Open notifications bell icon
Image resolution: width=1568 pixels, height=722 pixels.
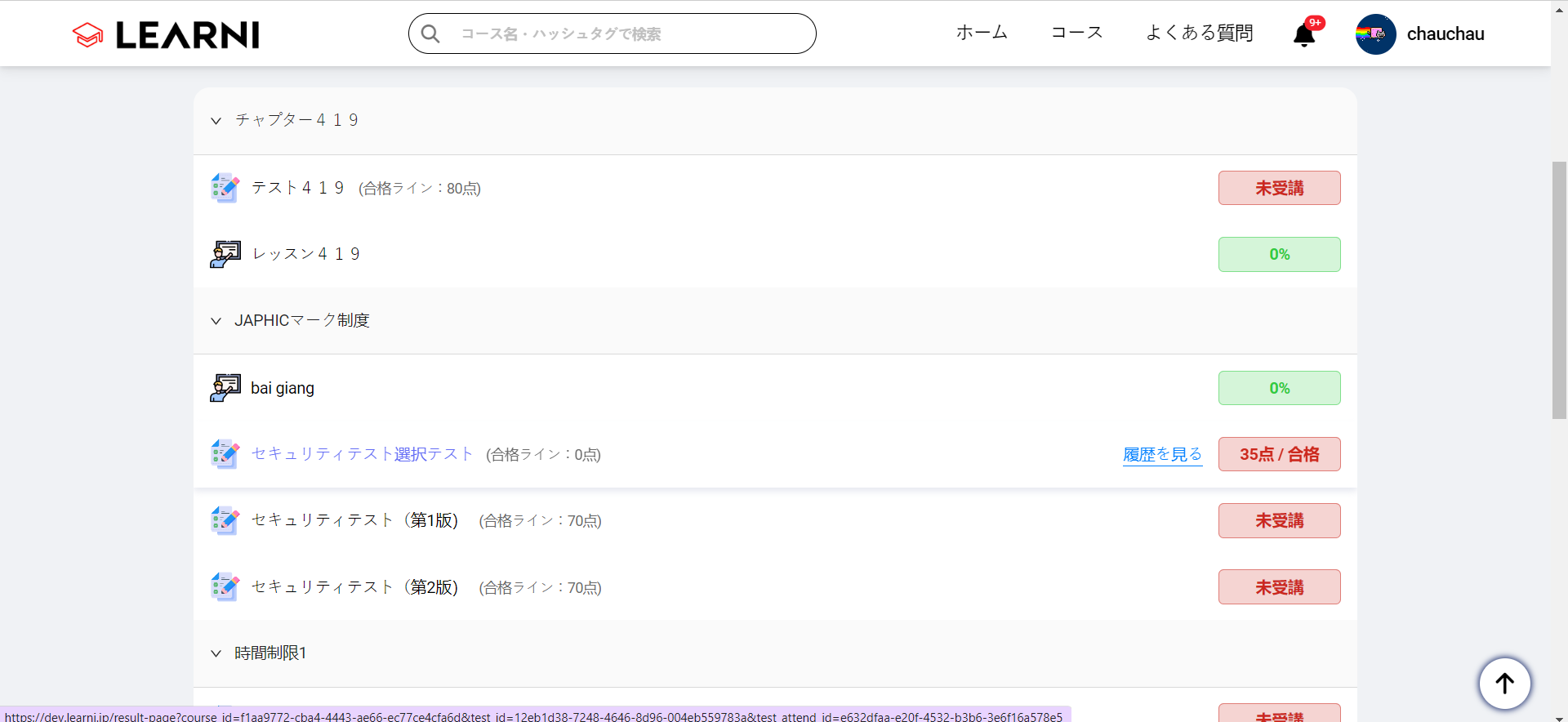point(1304,35)
